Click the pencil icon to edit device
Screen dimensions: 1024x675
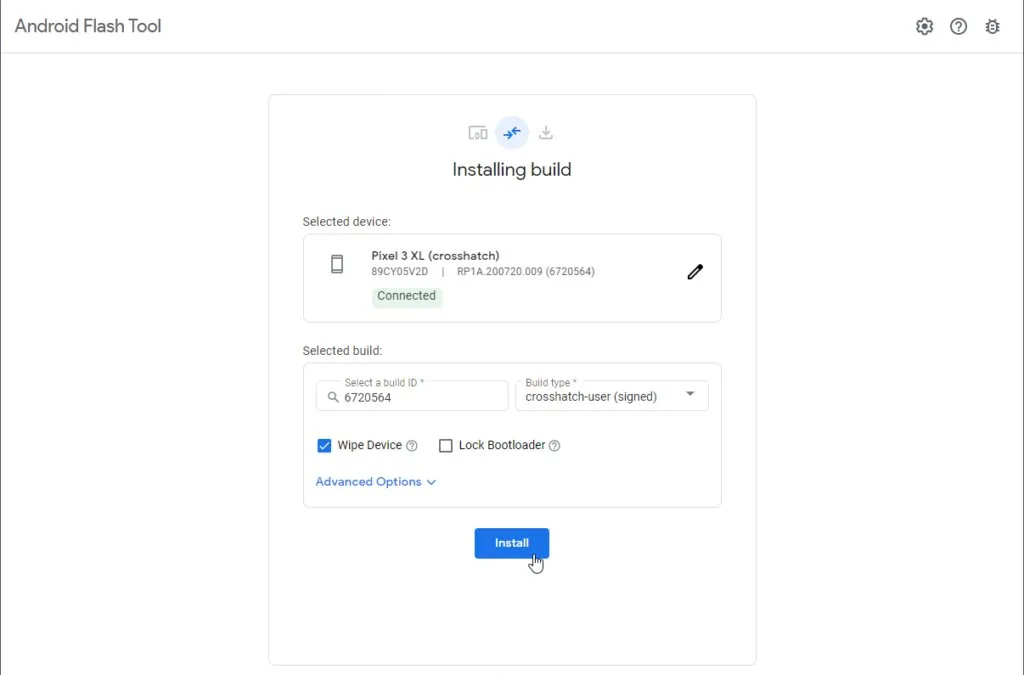coord(695,271)
